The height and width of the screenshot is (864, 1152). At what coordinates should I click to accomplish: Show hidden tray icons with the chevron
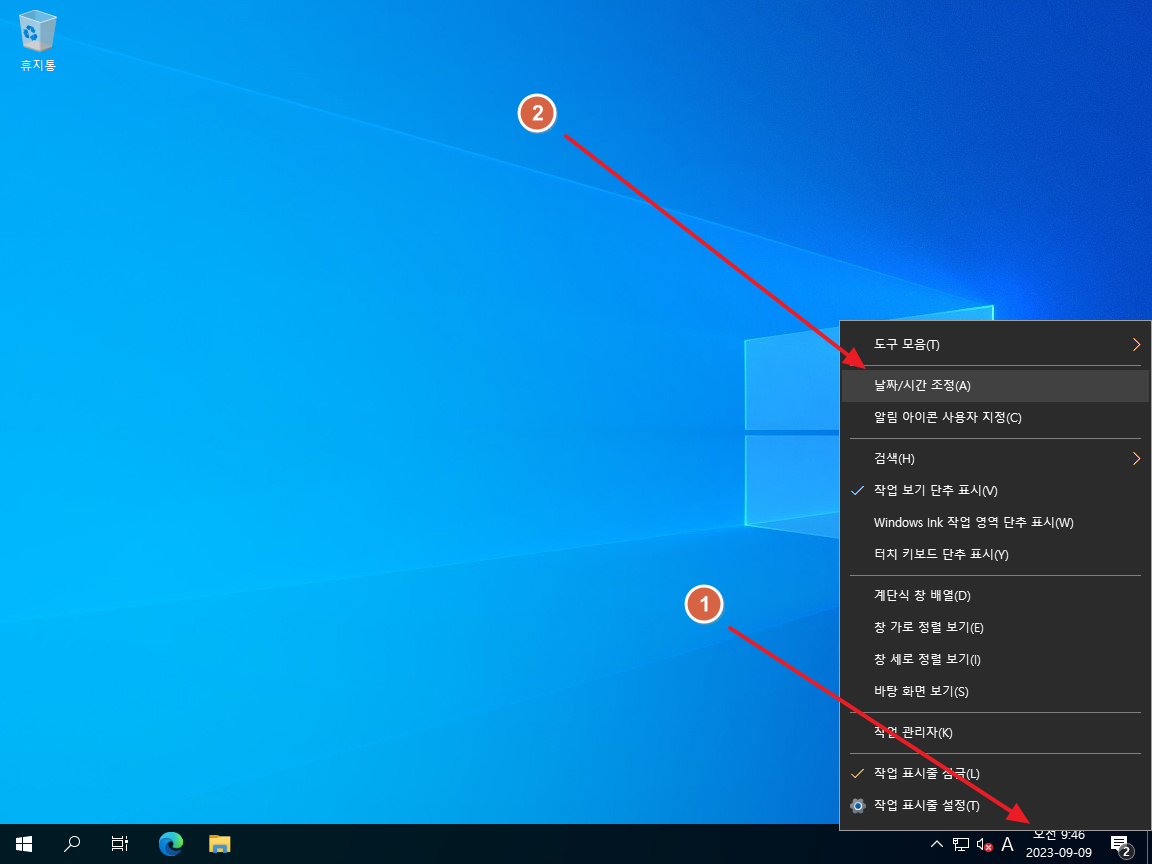[x=936, y=845]
